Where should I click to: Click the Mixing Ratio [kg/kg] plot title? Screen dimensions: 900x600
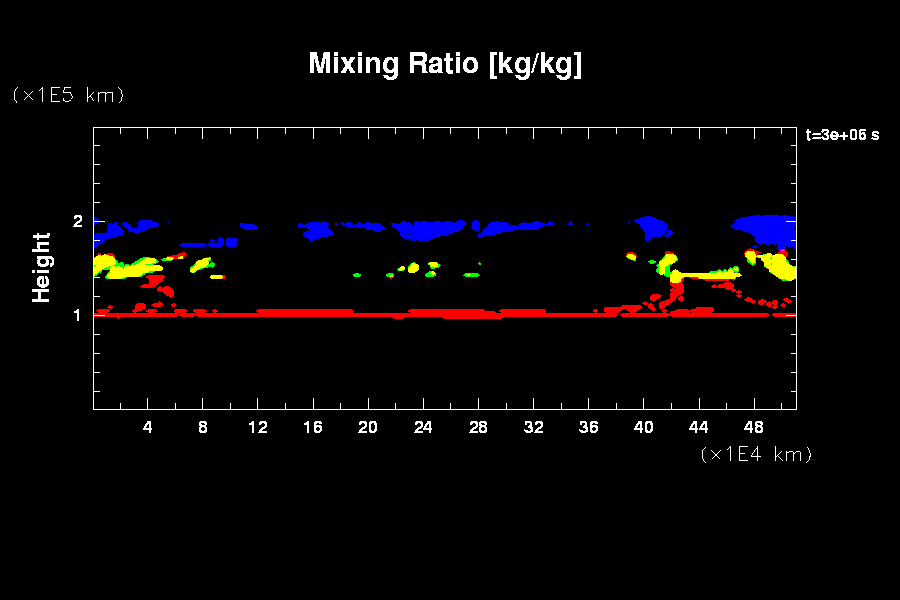coord(445,64)
